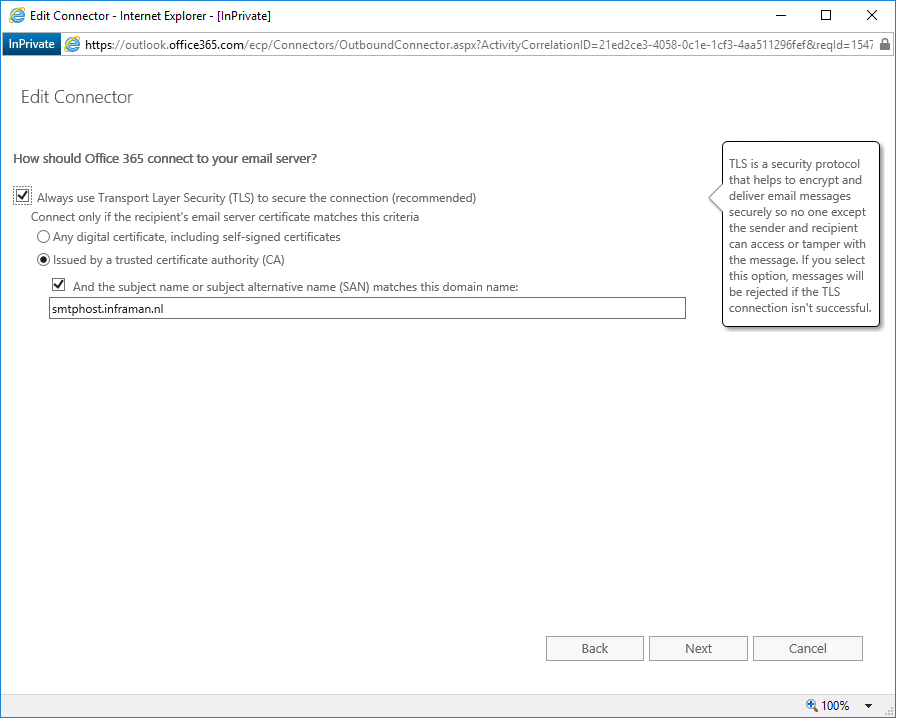Click the Edit Connector page heading

click(76, 97)
